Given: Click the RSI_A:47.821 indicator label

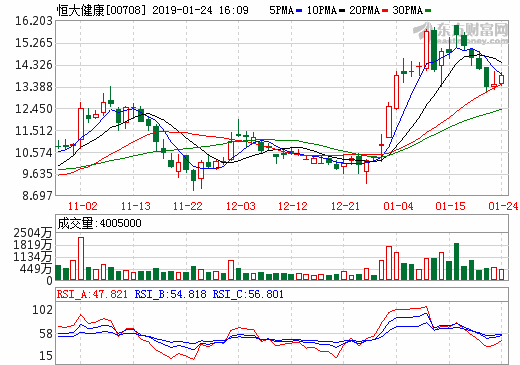Looking at the screenshot, I should 92,294.
